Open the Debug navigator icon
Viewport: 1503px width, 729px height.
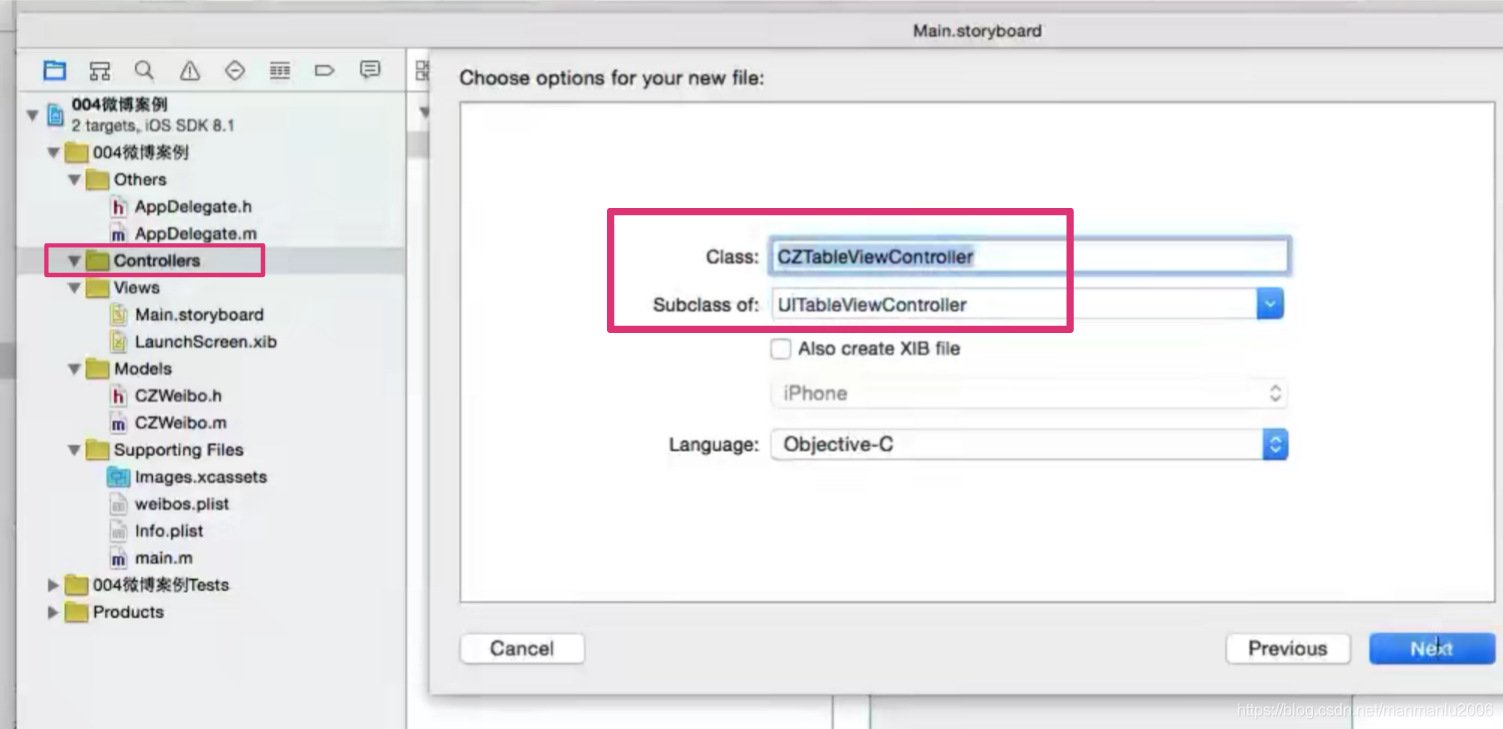(x=280, y=70)
